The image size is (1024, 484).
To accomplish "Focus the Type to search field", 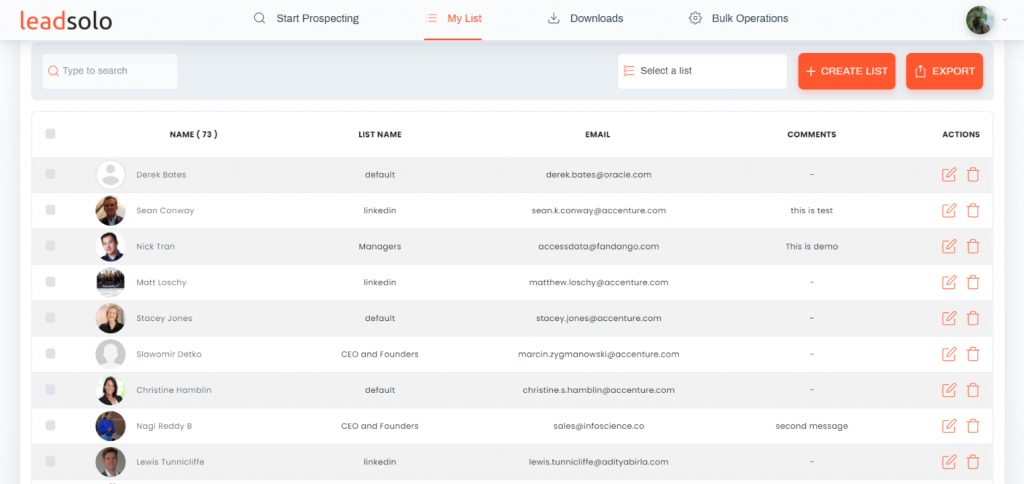I will [x=110, y=71].
